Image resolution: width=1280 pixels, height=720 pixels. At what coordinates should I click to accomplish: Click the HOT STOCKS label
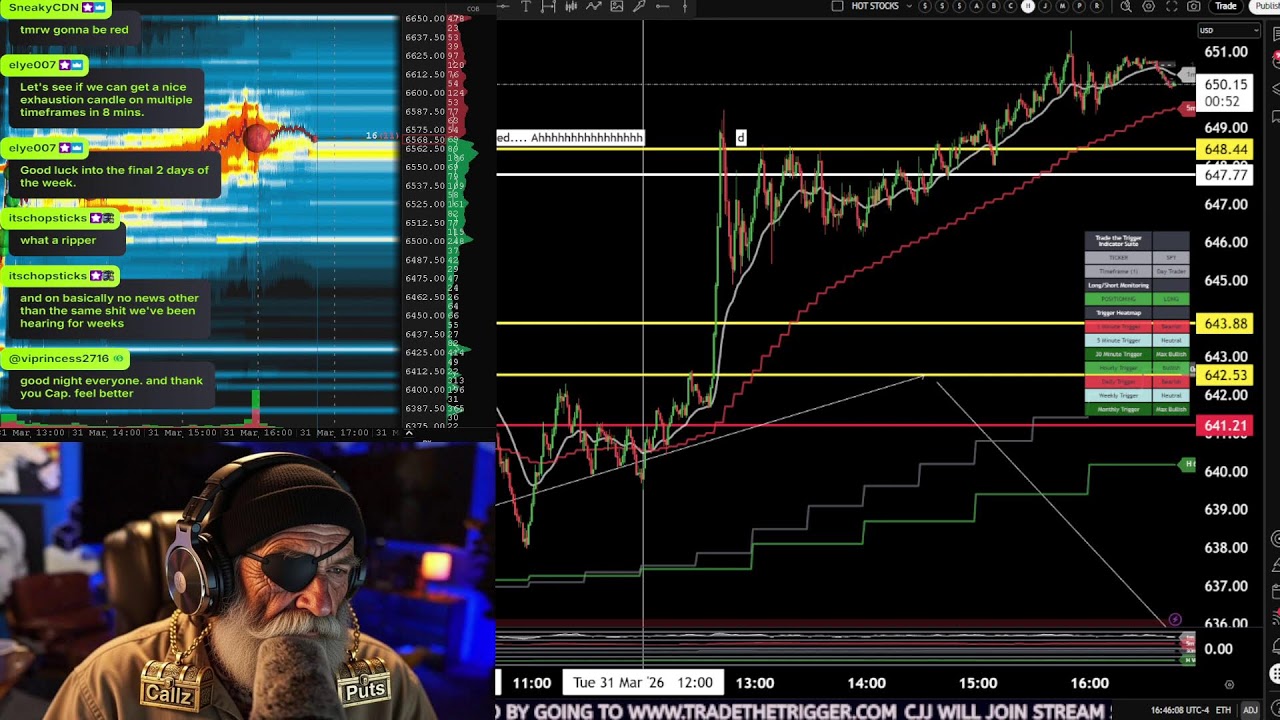point(875,6)
